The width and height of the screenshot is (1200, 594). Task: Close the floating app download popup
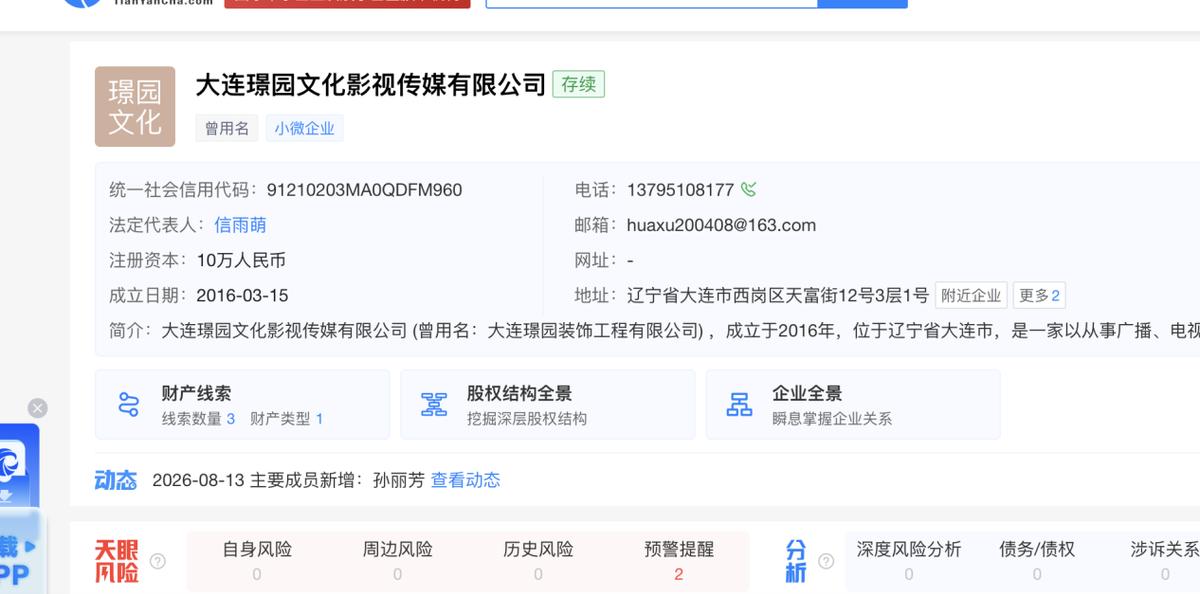[x=37, y=408]
